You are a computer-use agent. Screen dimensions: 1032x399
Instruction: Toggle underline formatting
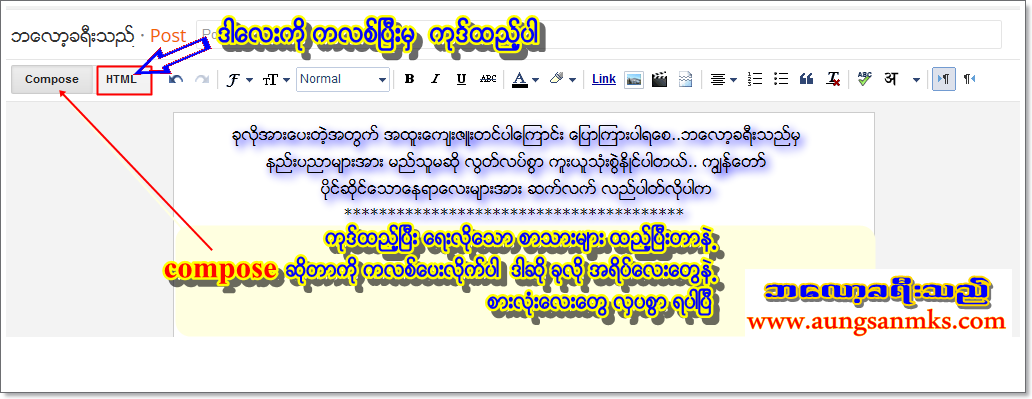click(461, 79)
